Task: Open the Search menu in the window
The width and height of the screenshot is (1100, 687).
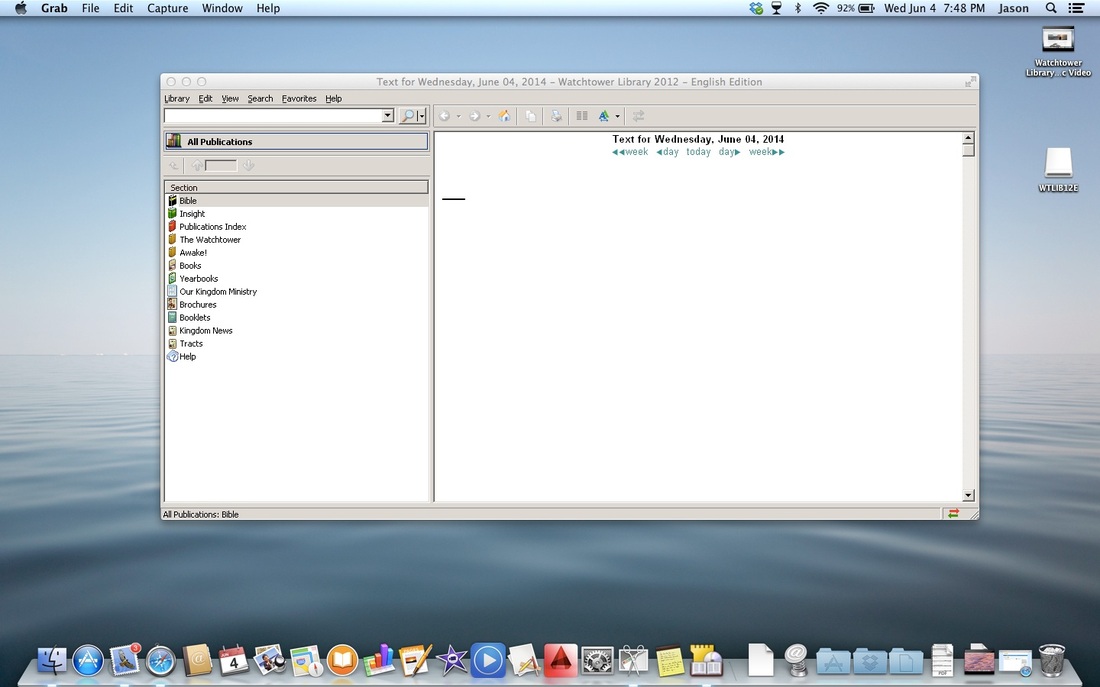Action: click(260, 98)
